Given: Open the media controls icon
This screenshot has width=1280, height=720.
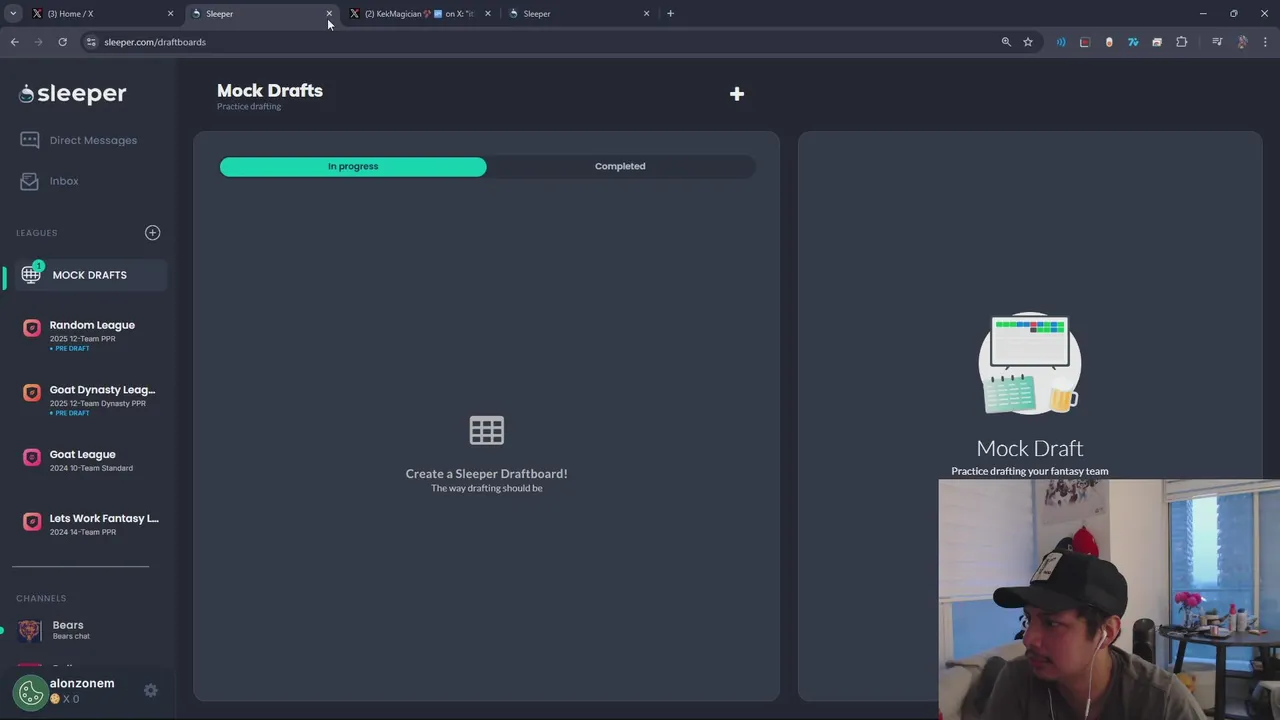Looking at the screenshot, I should coord(1217,42).
